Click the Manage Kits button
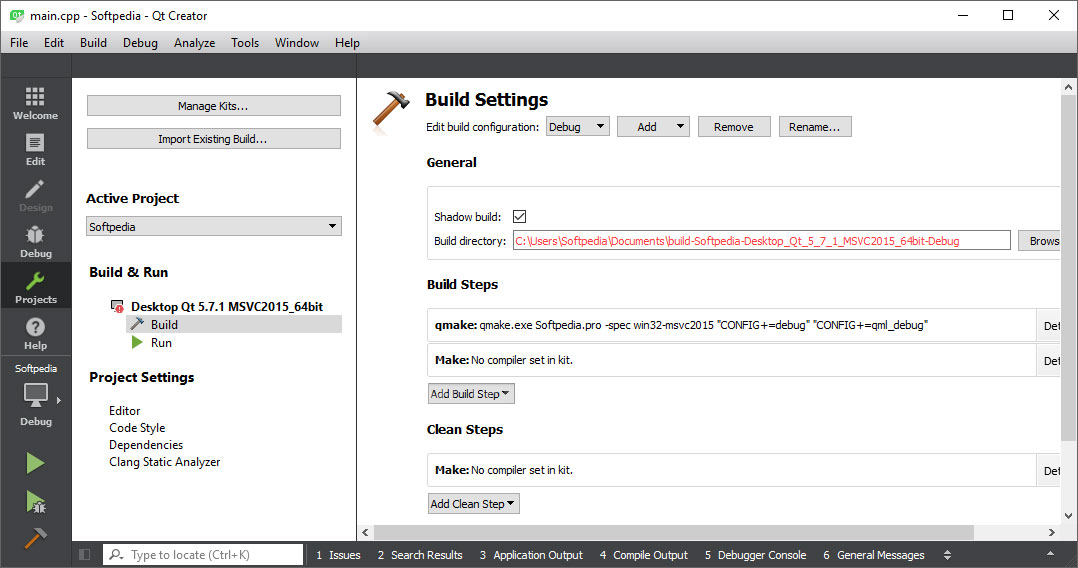Screen dimensions: 1078x568 213,106
